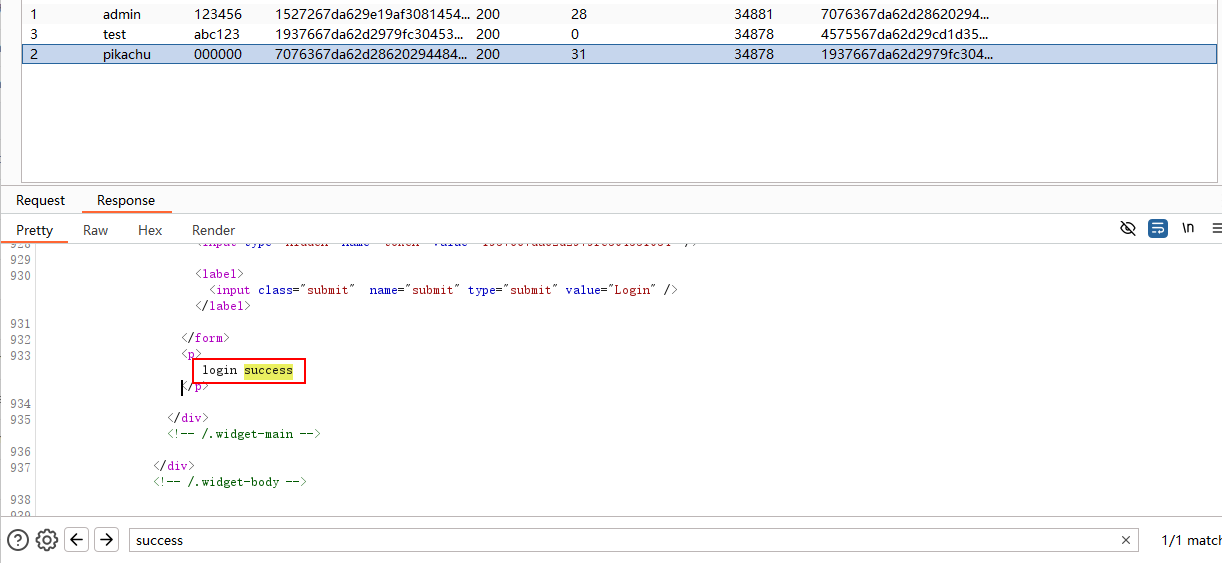Image resolution: width=1222 pixels, height=563 pixels.
Task: Click the closing </form> tag line
Action: point(205,338)
